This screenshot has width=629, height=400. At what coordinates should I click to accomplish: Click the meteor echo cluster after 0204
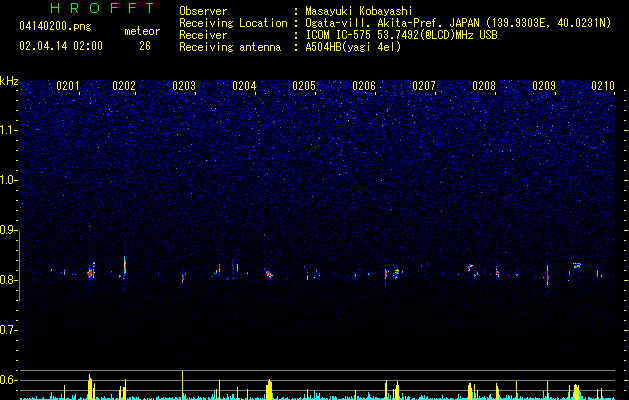(269, 274)
